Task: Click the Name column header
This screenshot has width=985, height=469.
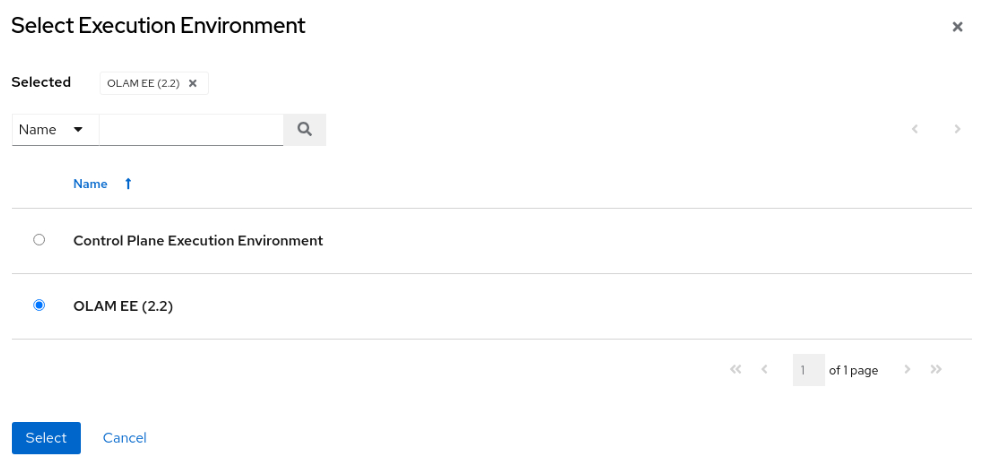Action: [x=90, y=184]
